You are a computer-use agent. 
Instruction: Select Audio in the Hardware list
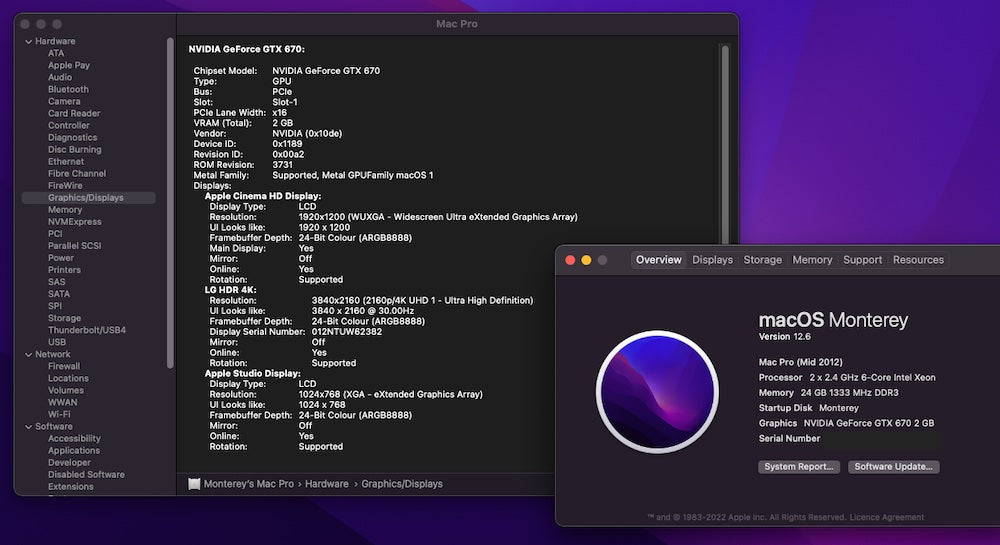tap(60, 77)
